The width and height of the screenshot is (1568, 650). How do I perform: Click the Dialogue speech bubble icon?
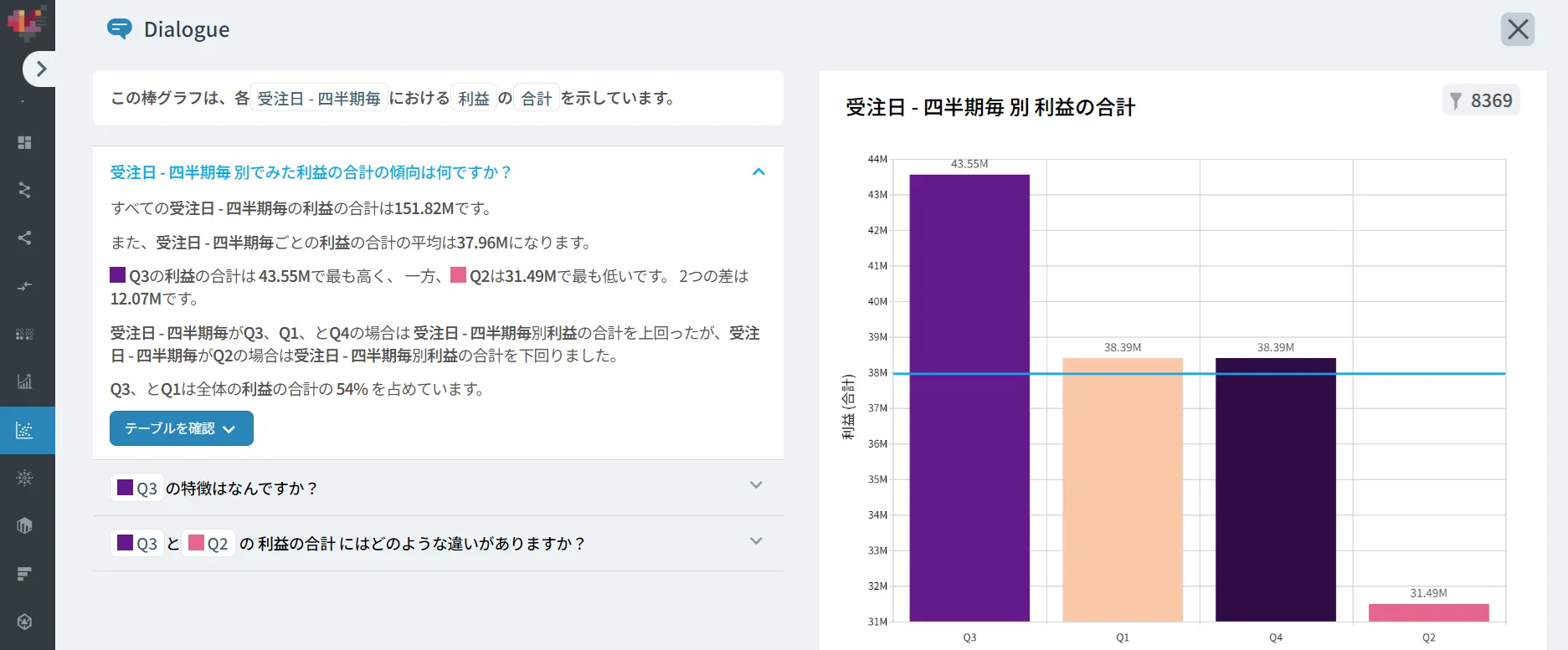(120, 29)
